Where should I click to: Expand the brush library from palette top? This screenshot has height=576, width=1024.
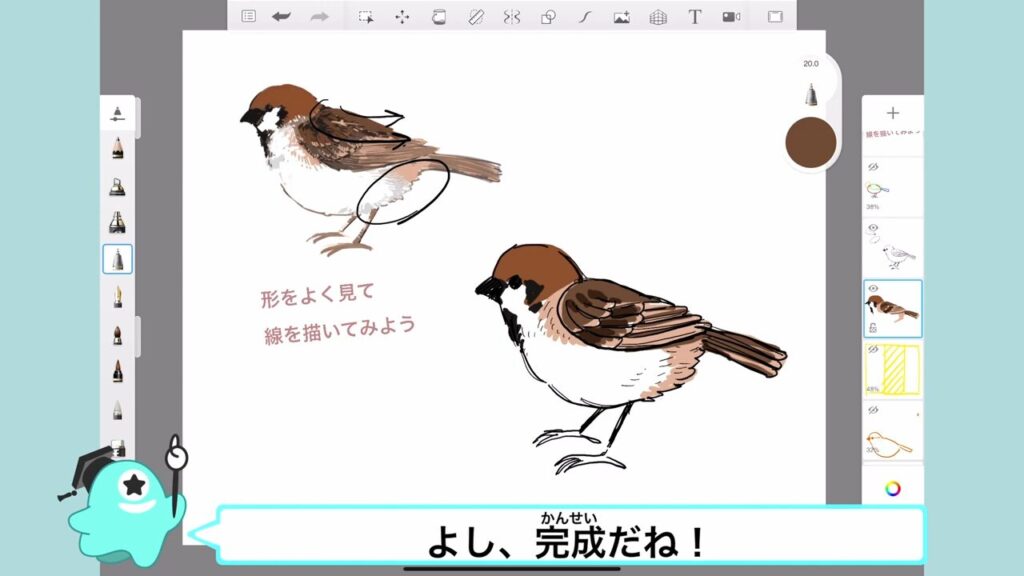tap(117, 111)
